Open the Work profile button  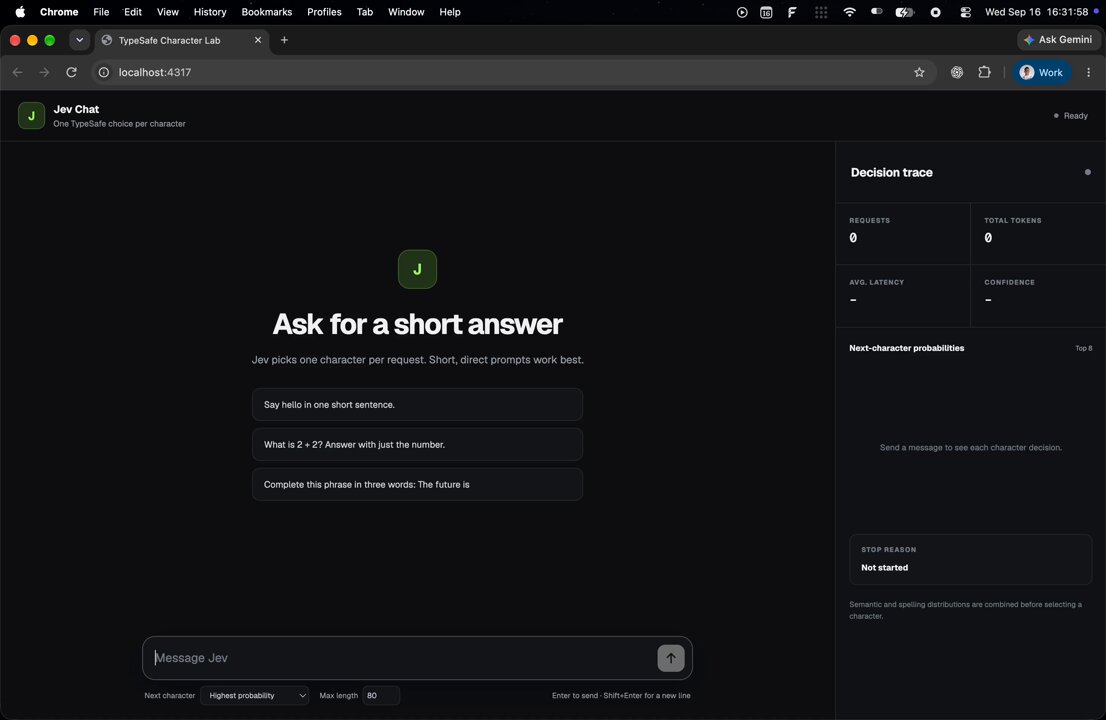coord(1042,72)
